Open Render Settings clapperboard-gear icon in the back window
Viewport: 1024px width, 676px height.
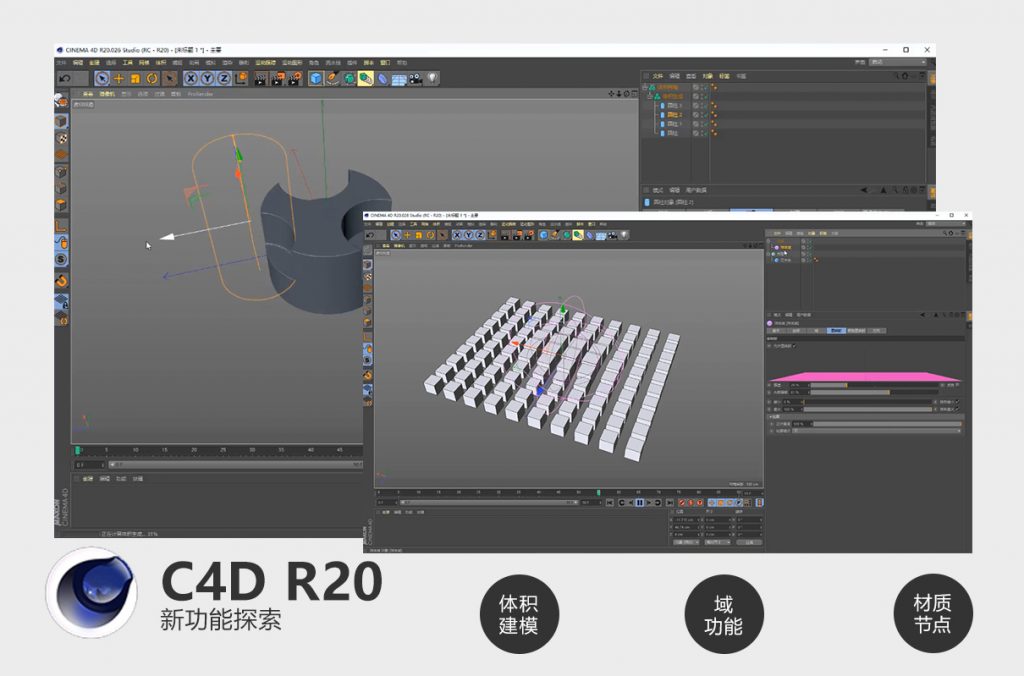point(295,79)
